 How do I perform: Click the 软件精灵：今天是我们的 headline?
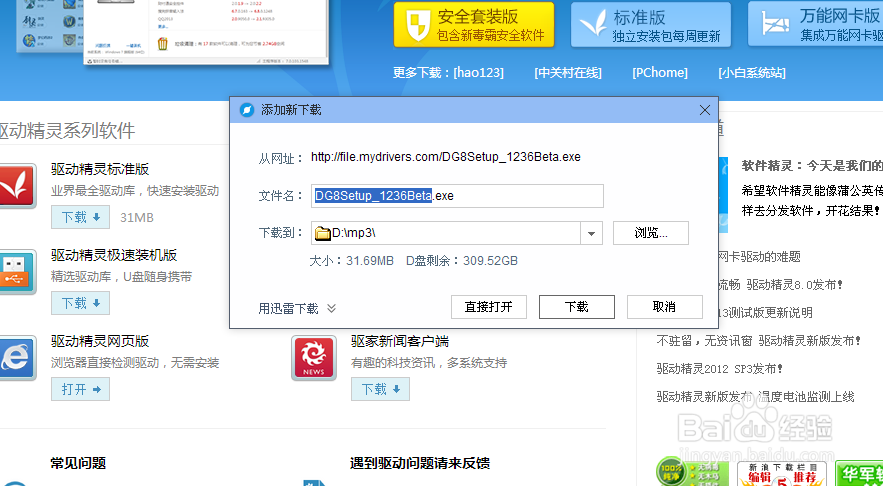[x=812, y=166]
